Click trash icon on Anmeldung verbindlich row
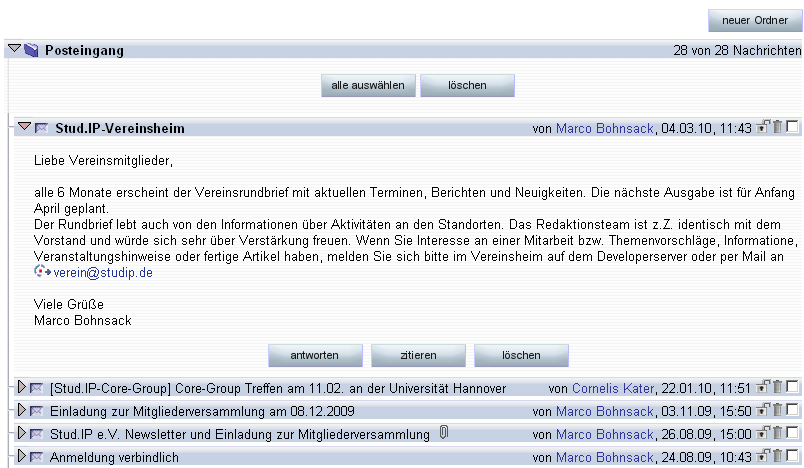The height and width of the screenshot is (468, 804). click(x=777, y=455)
